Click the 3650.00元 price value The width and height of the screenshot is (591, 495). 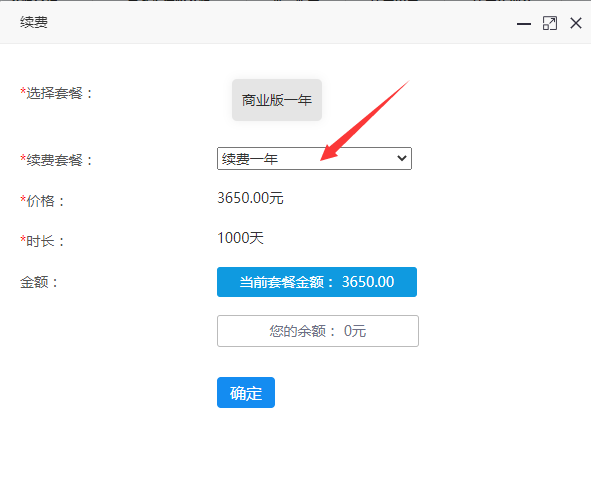(x=250, y=198)
